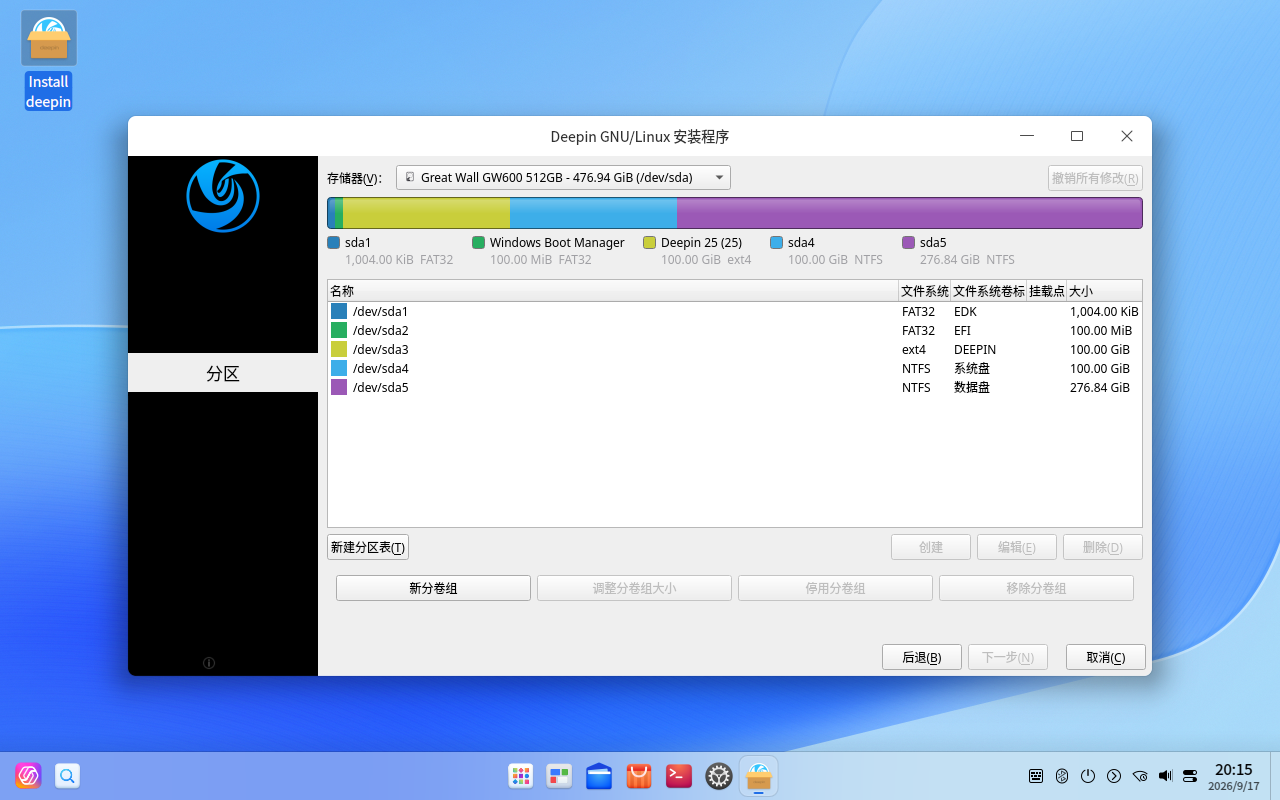Open Install deepin desktop shortcut
The height and width of the screenshot is (800, 1280).
(49, 60)
